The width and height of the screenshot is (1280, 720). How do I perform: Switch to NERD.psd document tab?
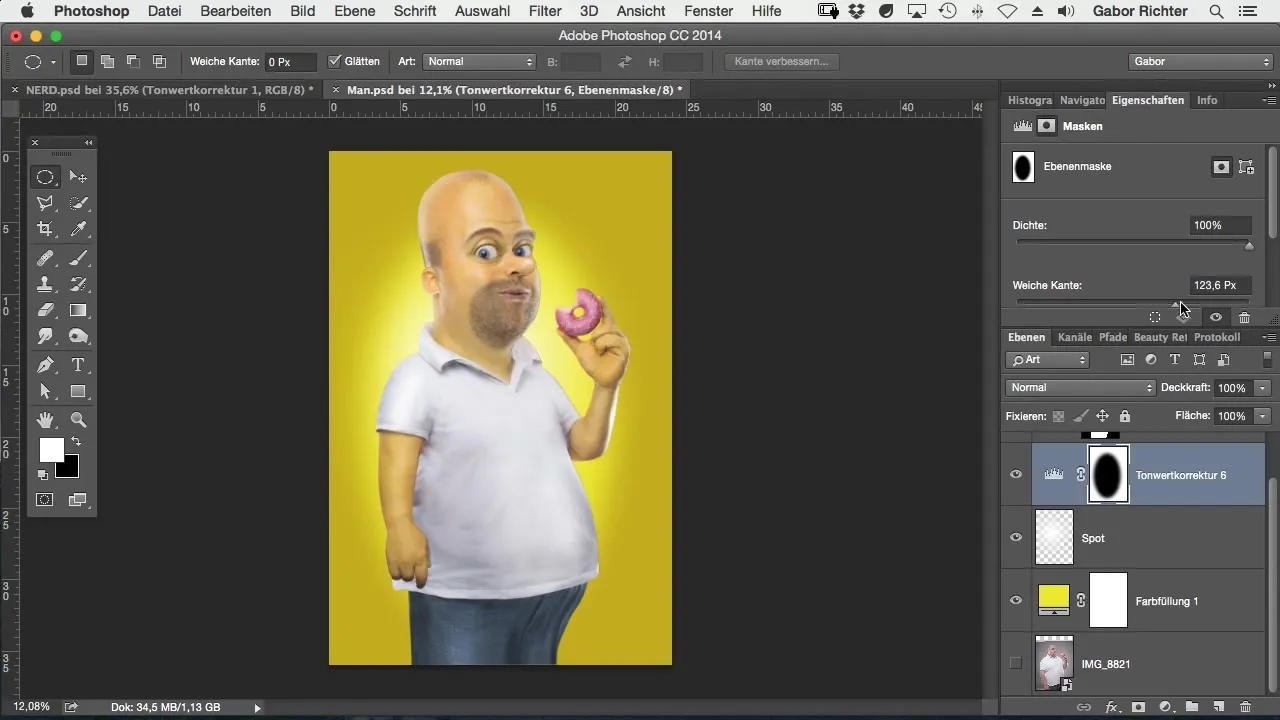click(x=169, y=90)
